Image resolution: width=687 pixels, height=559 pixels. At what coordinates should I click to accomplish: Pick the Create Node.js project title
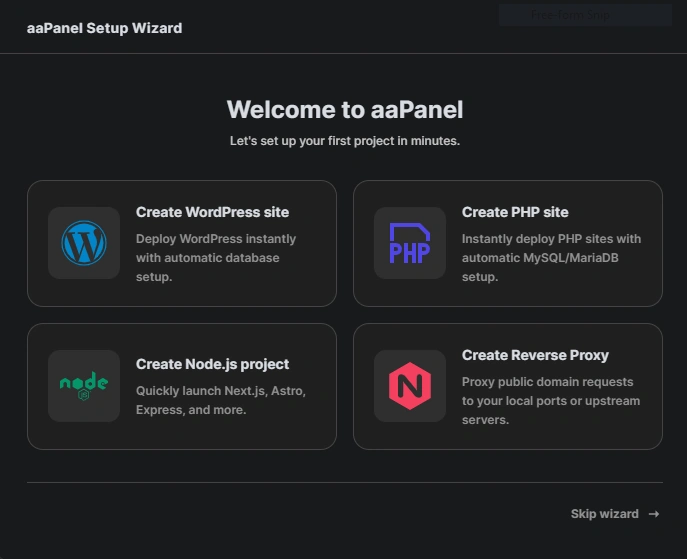click(x=212, y=364)
